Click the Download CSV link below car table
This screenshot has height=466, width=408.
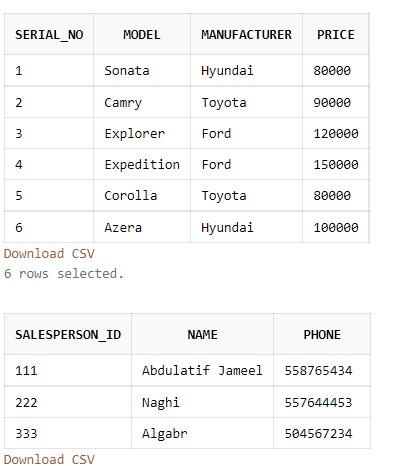[x=49, y=254]
